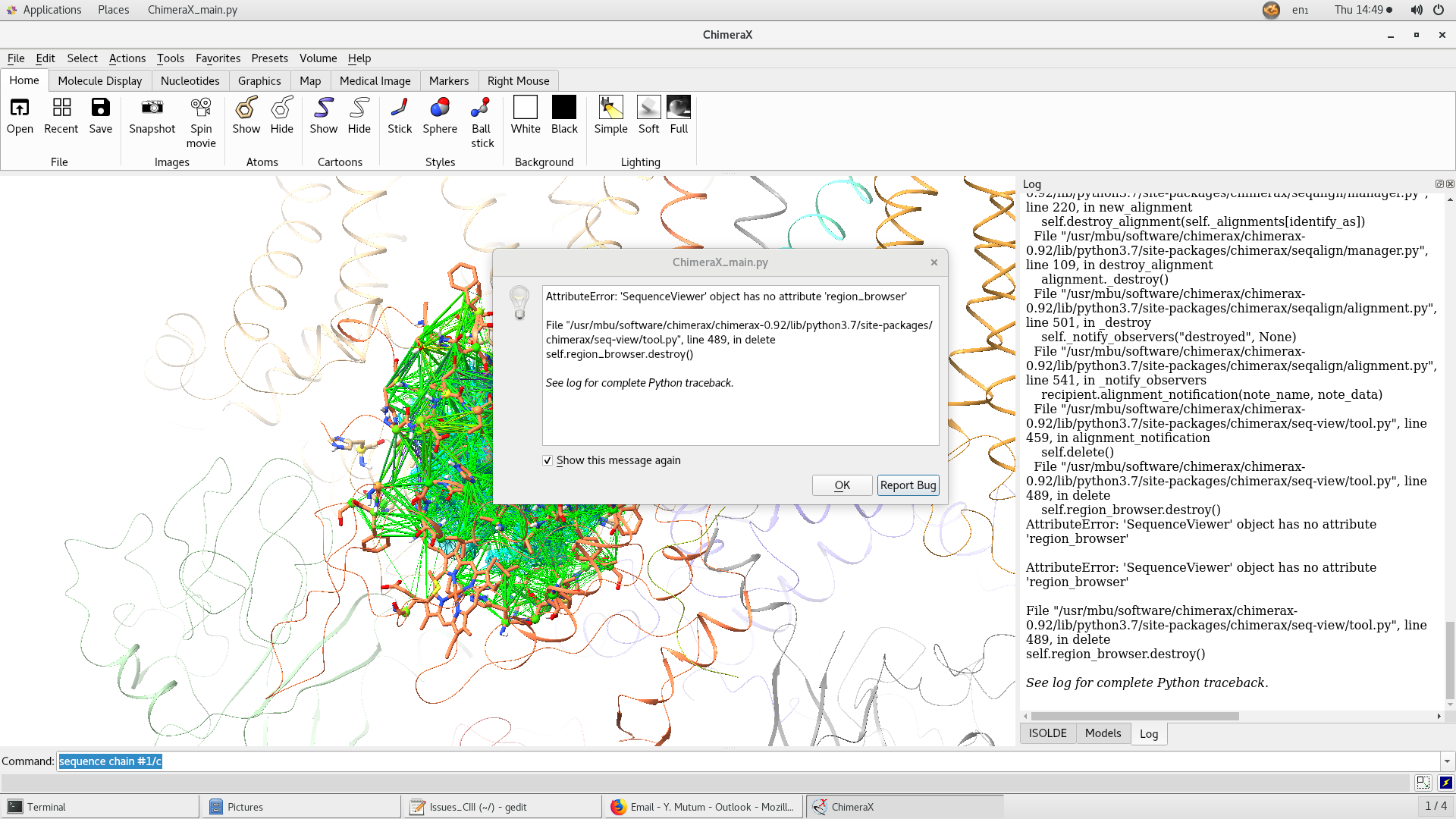Click the Save file icon

click(x=100, y=108)
